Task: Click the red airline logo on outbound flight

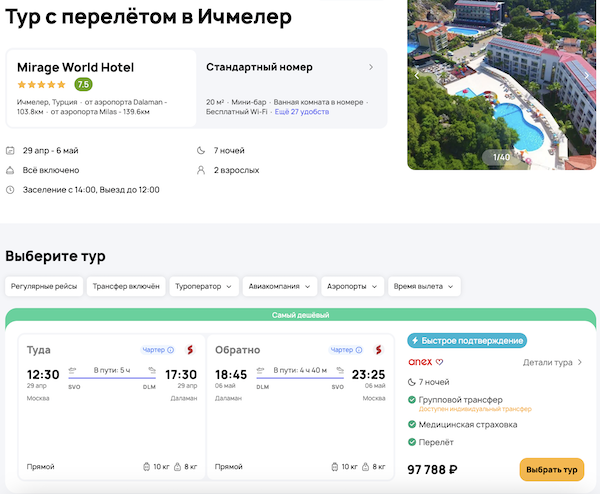Action: (190, 350)
